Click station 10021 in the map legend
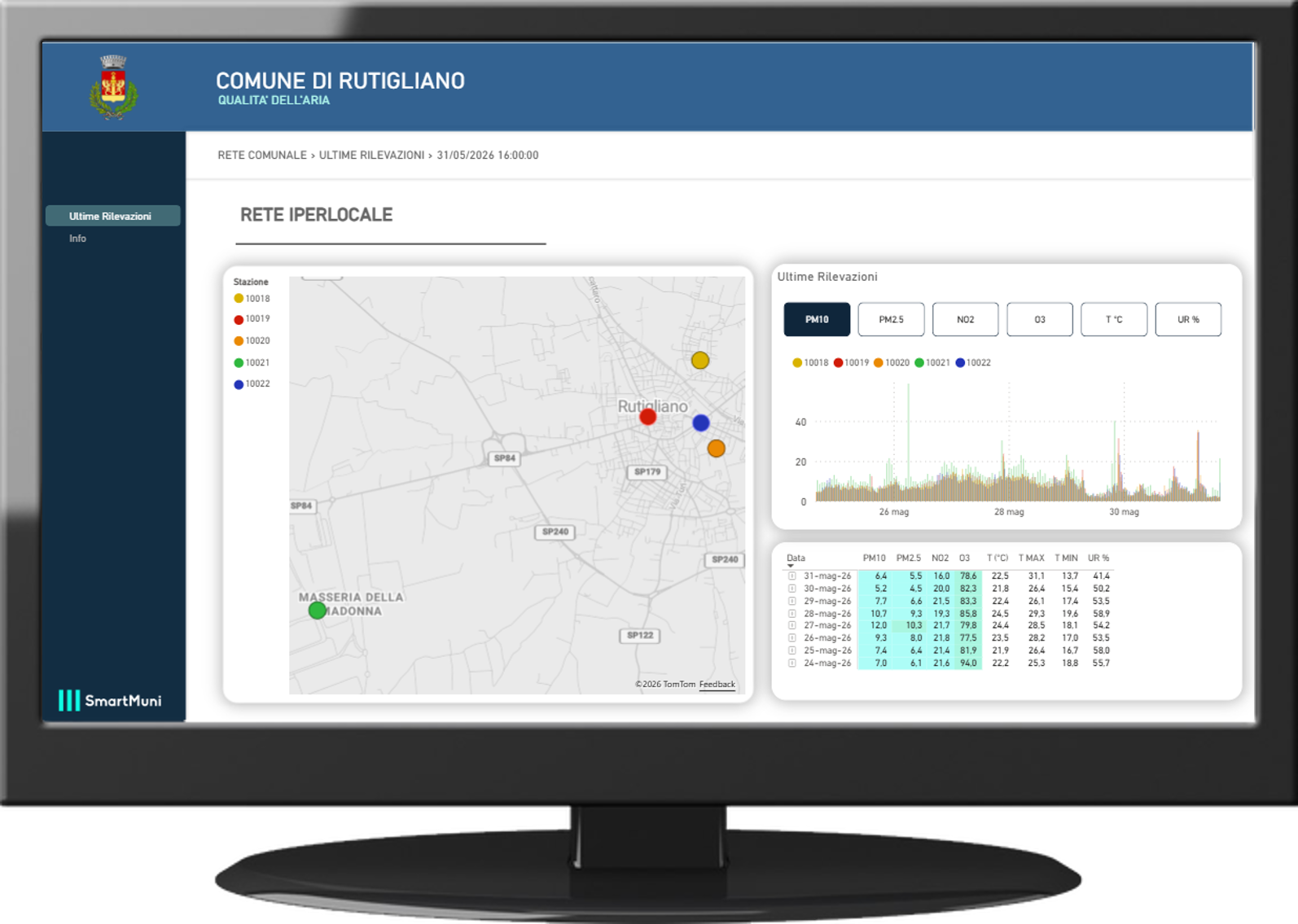 [x=252, y=363]
